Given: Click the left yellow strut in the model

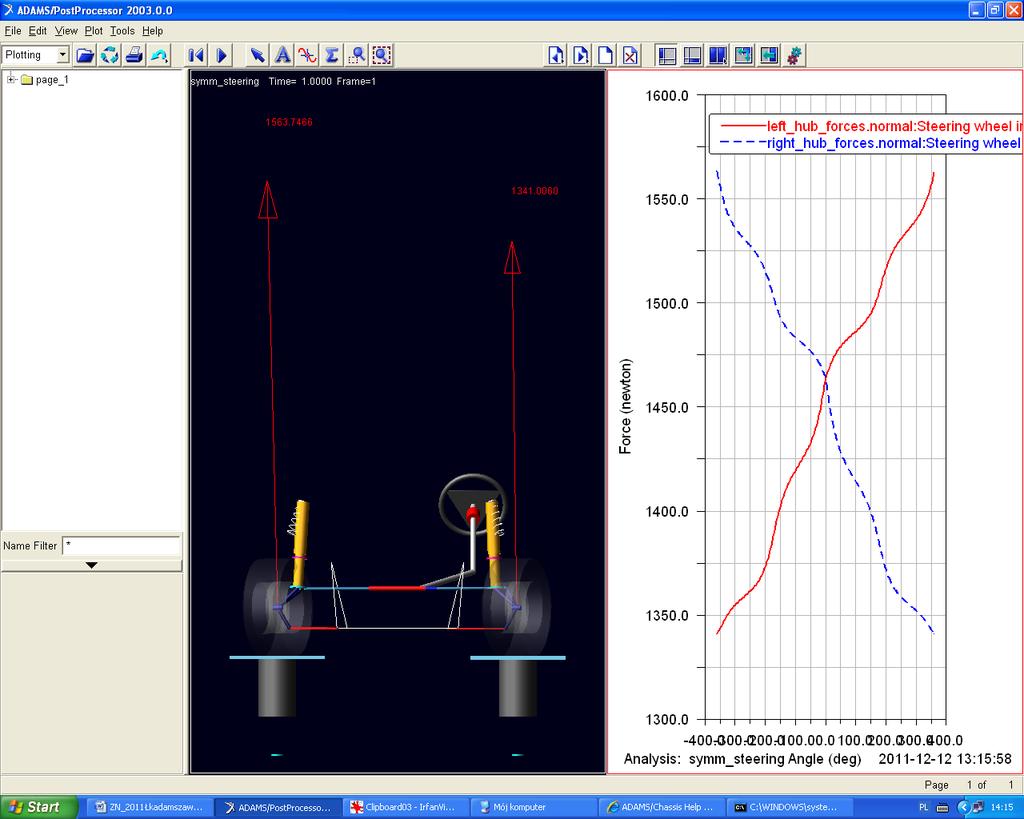Looking at the screenshot, I should tap(300, 543).
